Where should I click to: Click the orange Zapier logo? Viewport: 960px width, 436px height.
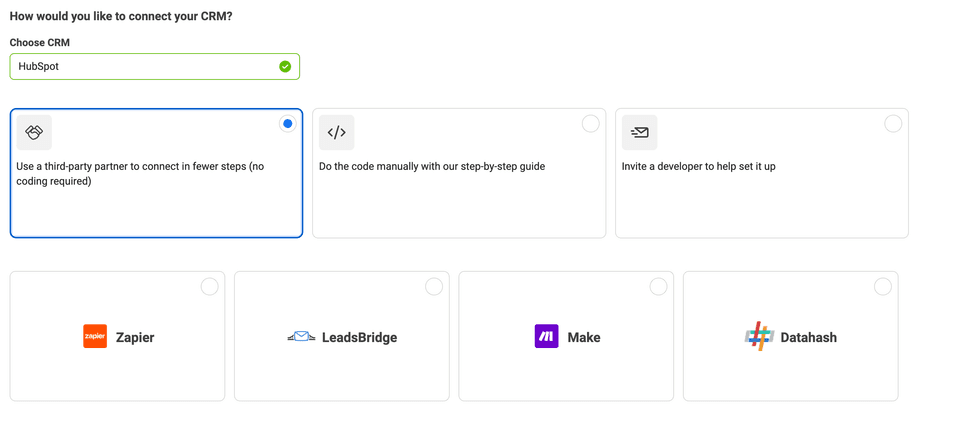click(95, 336)
